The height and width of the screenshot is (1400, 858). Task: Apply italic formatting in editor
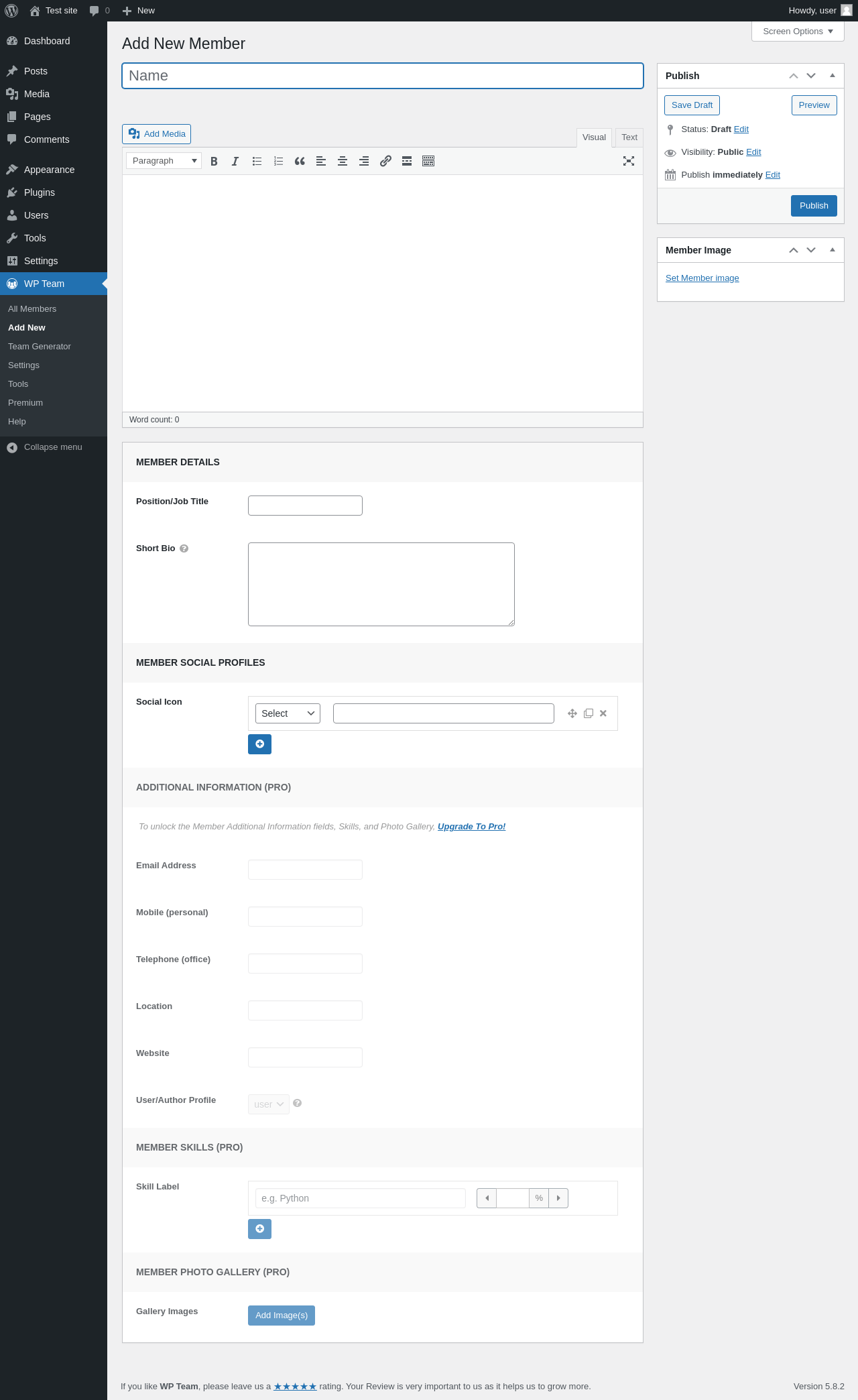[235, 161]
